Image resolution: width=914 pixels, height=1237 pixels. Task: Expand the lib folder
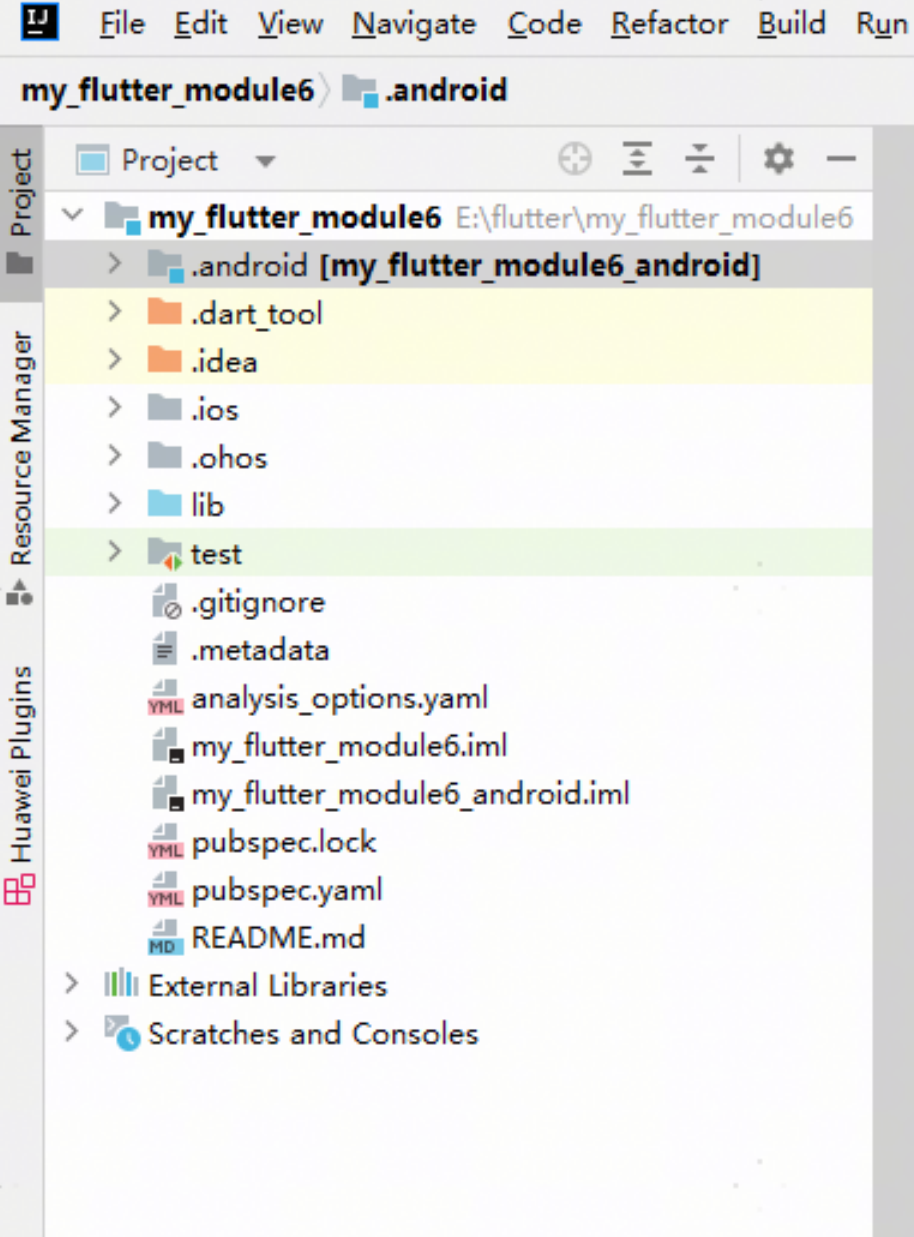click(114, 504)
